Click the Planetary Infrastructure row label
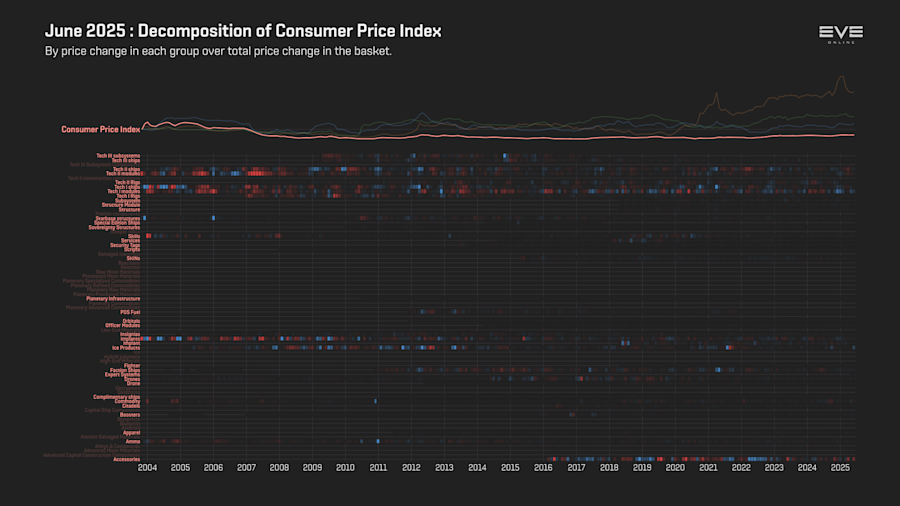The image size is (900, 506). 113,299
